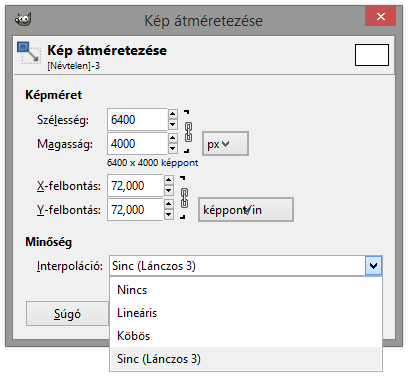Toggle the X-Y resolution chain link
Viewport: 408px width, 377px height.
(184, 198)
